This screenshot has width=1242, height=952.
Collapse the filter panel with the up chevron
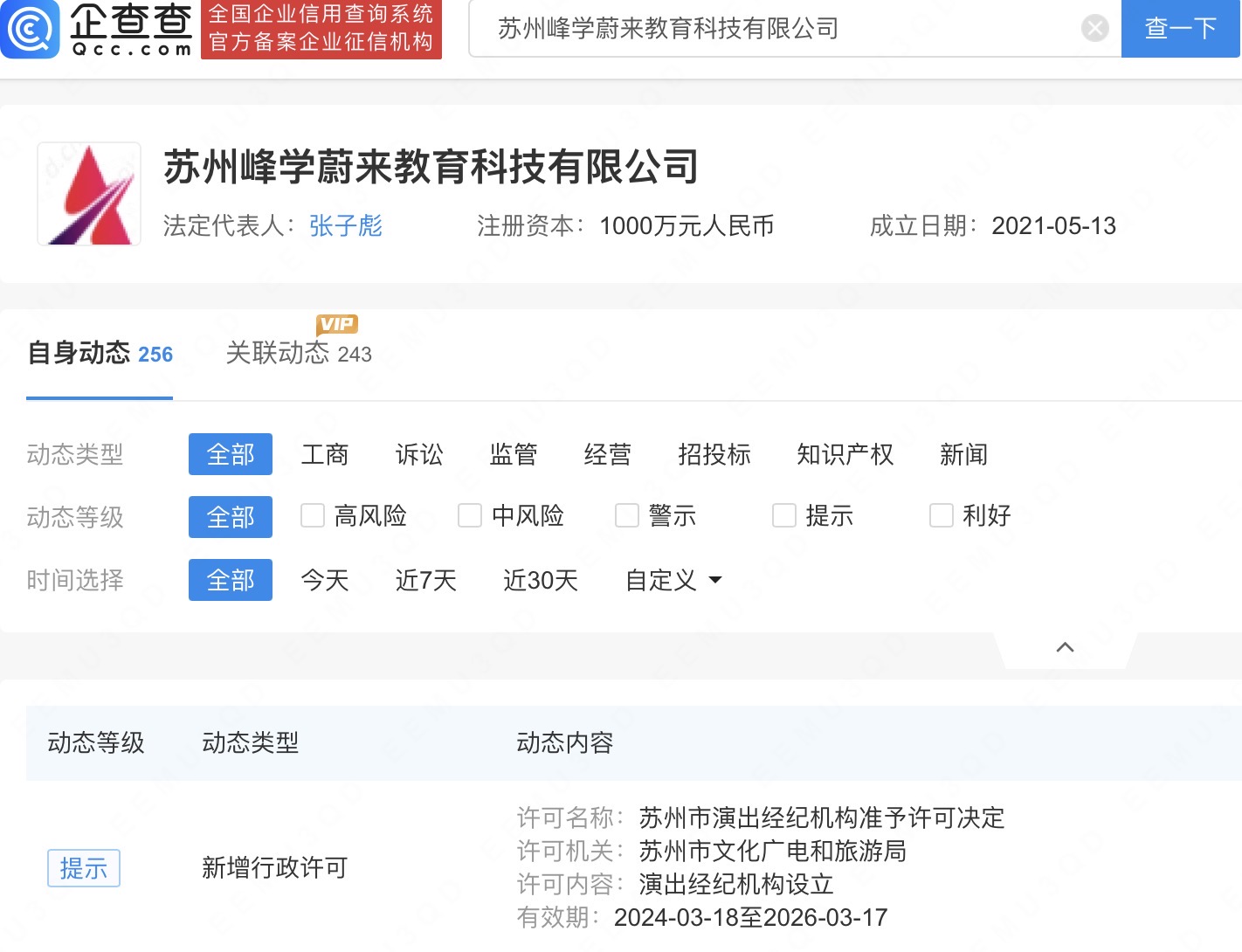pyautogui.click(x=1064, y=646)
